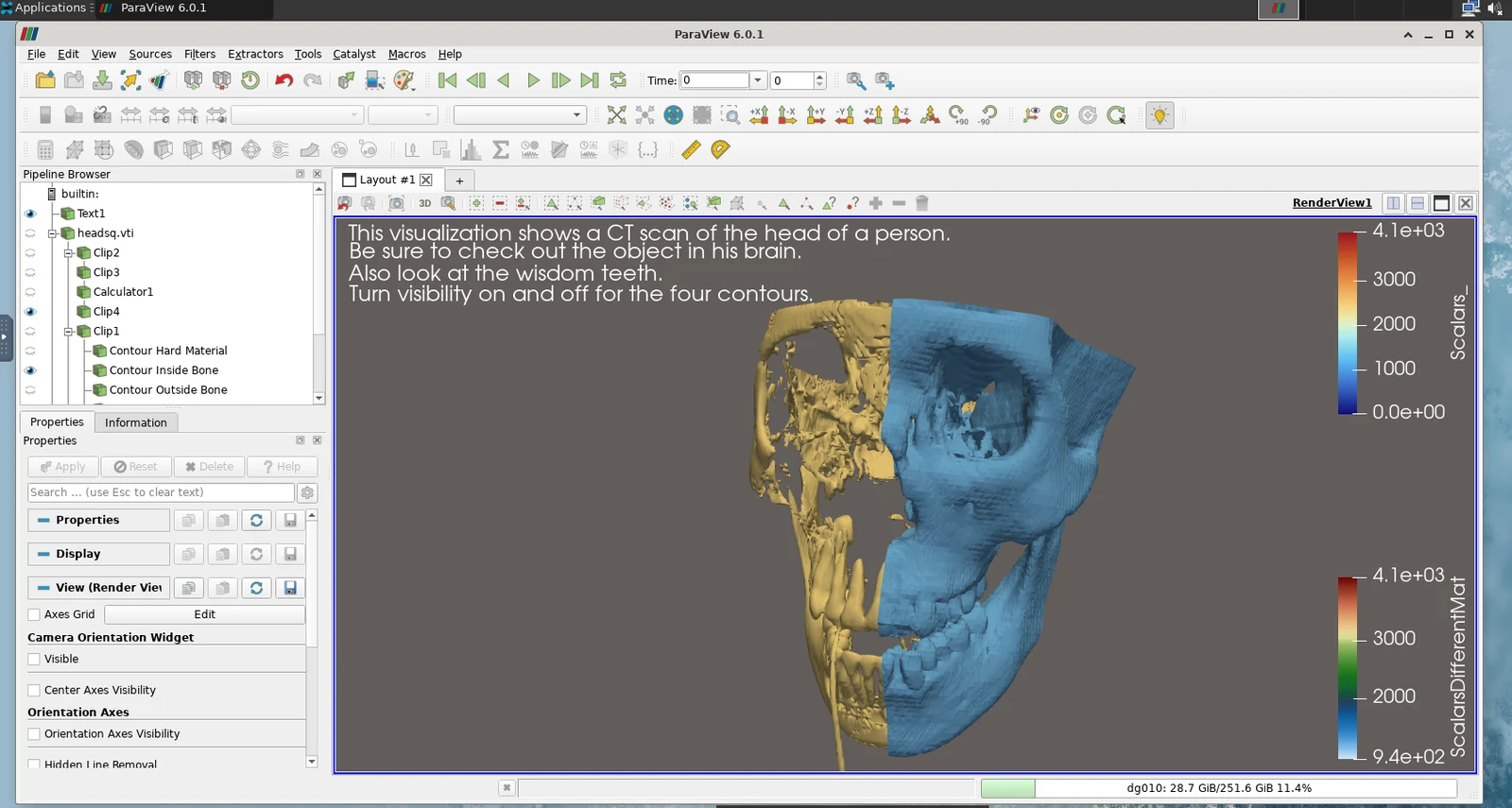Open the Python shell braces icon

(x=647, y=149)
